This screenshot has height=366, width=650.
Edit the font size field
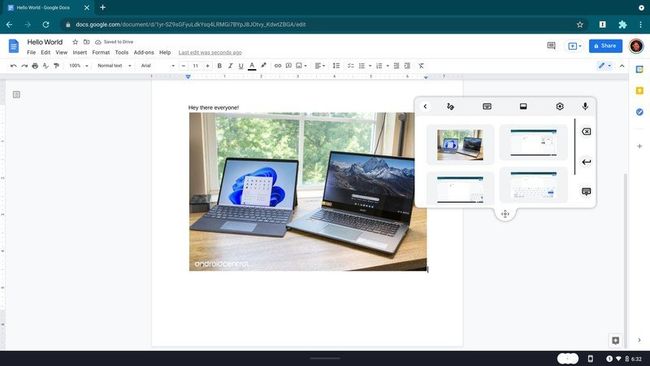point(196,66)
